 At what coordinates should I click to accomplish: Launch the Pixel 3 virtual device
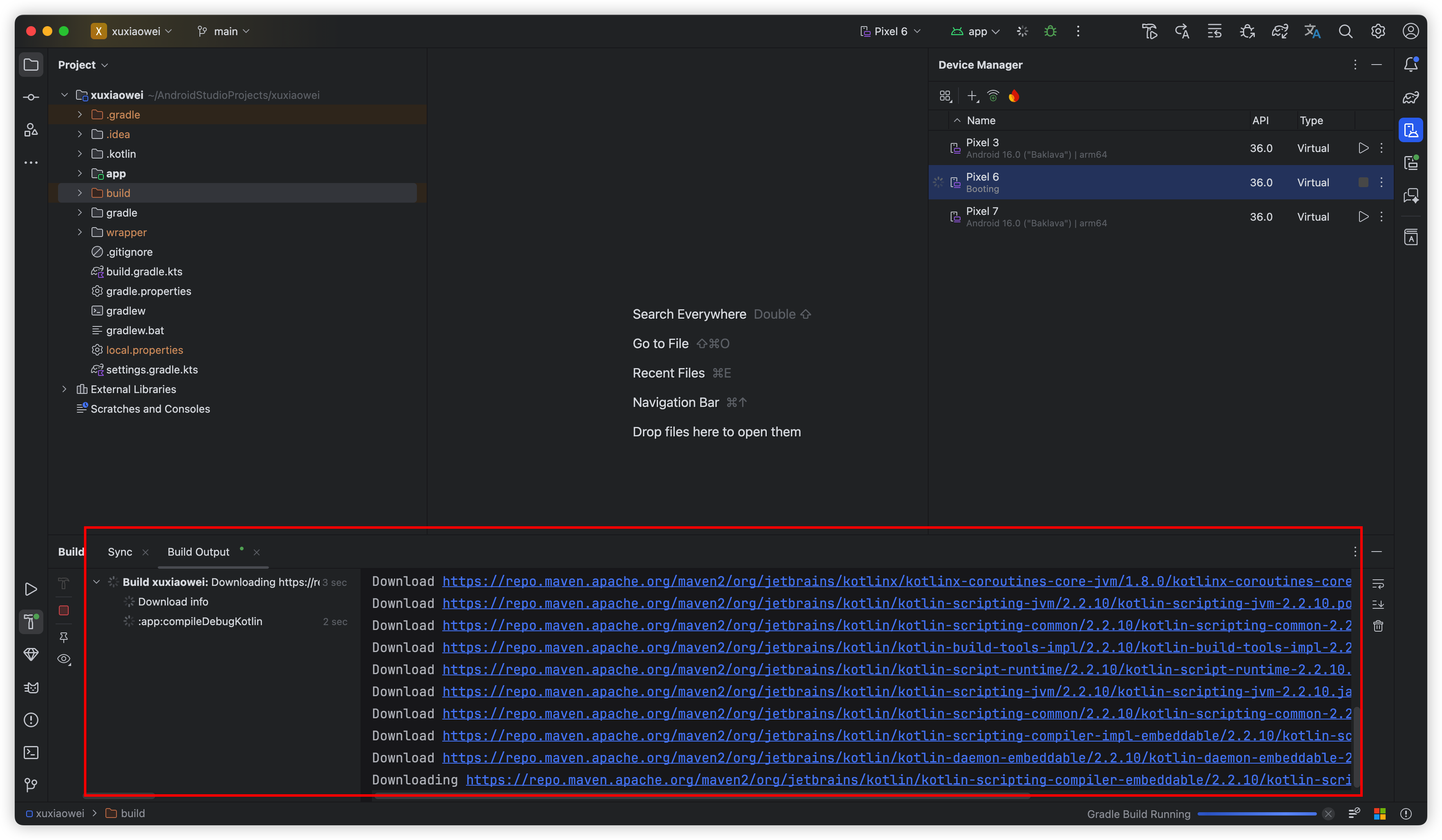[x=1363, y=148]
